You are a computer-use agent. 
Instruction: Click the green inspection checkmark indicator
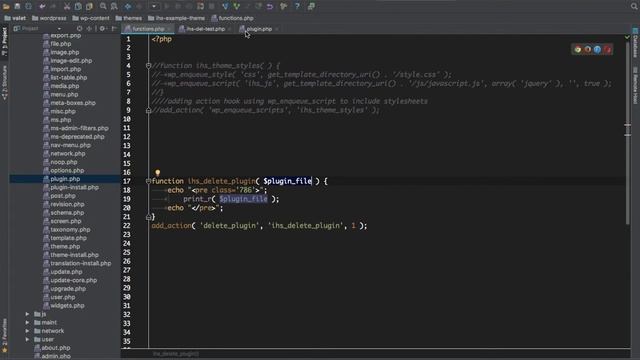point(627,37)
